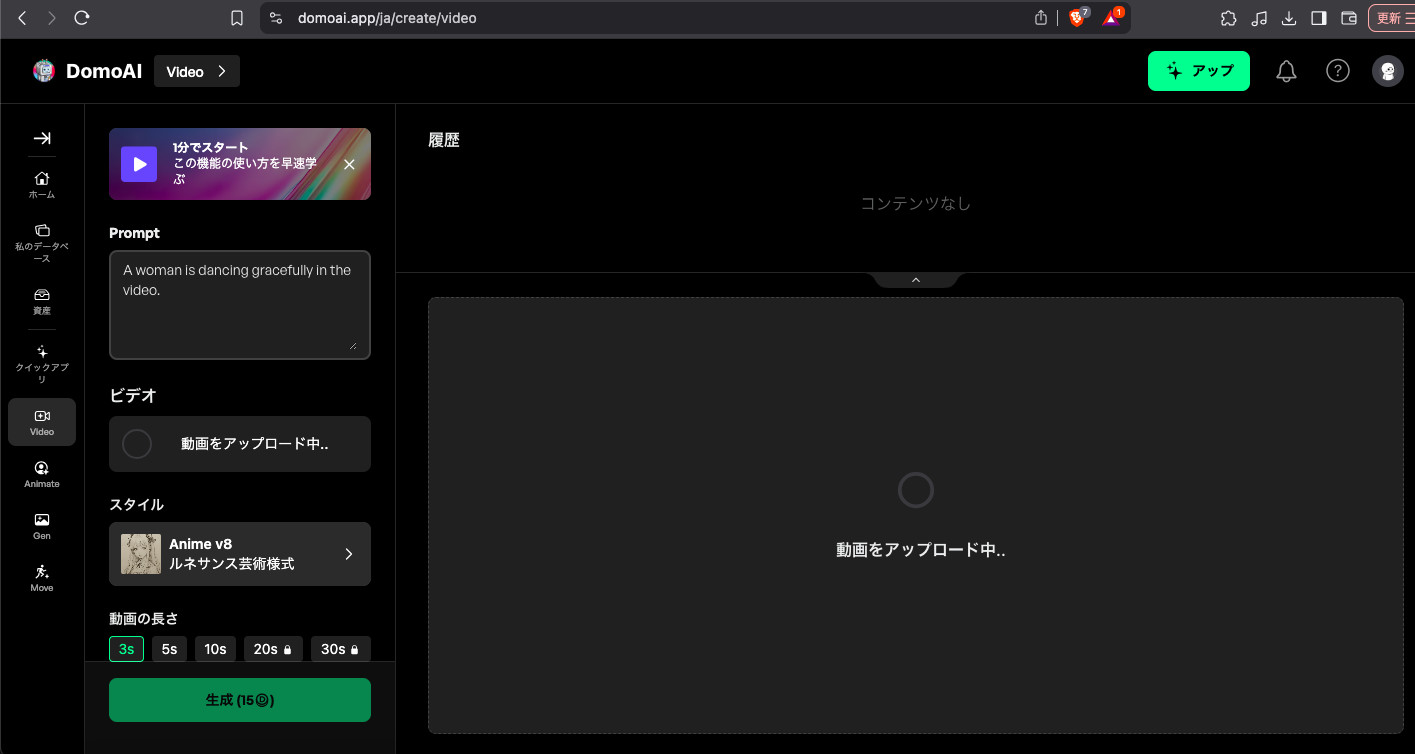Open the Gen image tool
Image resolution: width=1415 pixels, height=754 pixels.
point(42,527)
